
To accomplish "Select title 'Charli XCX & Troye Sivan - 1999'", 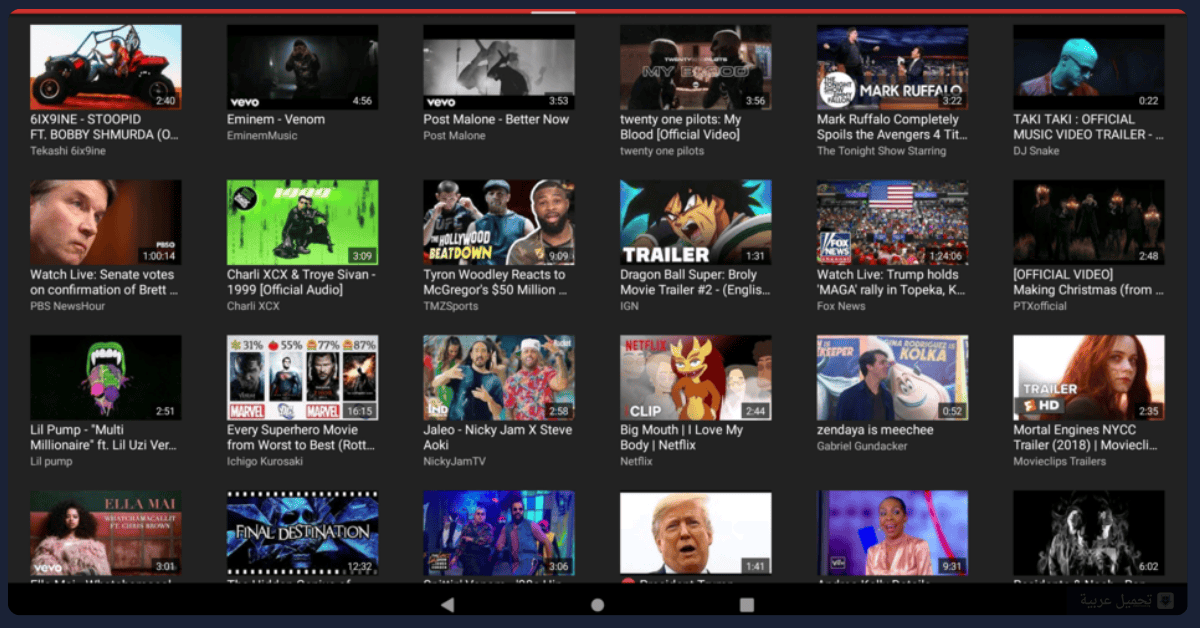I will (x=301, y=282).
